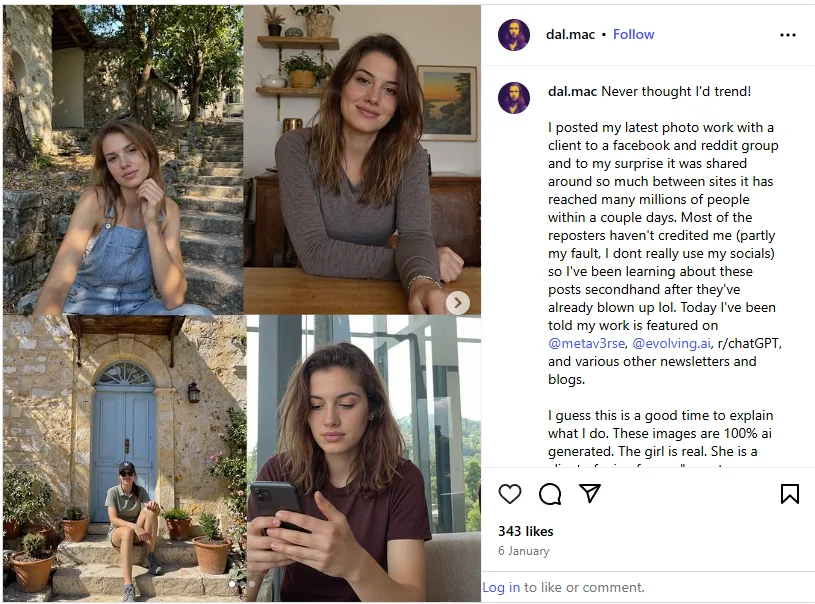The image size is (815, 604).
Task: Open the three-dot more options menu
Action: (788, 35)
